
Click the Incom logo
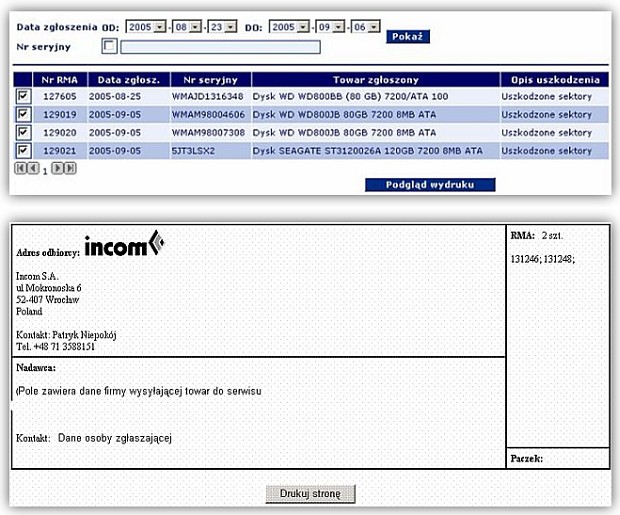coord(125,243)
